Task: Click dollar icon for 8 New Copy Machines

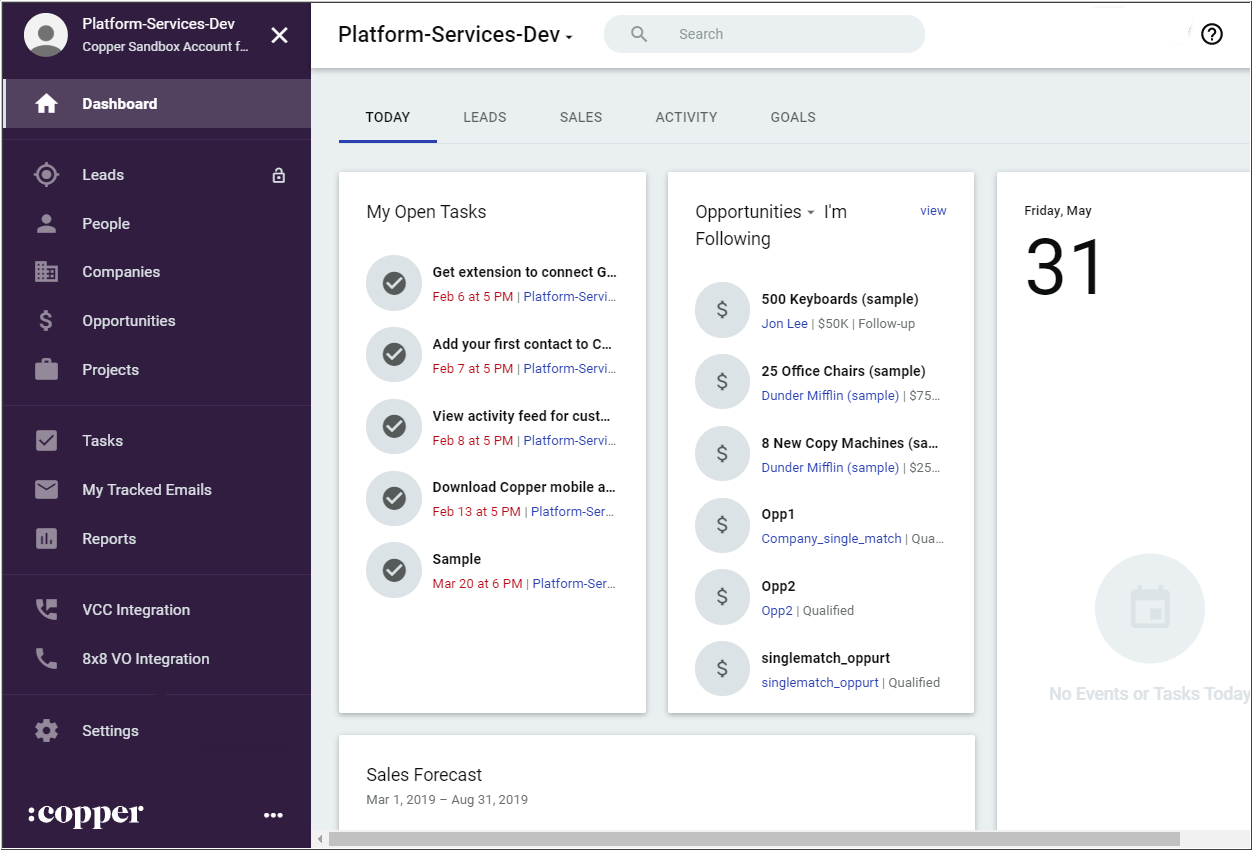Action: pos(722,454)
